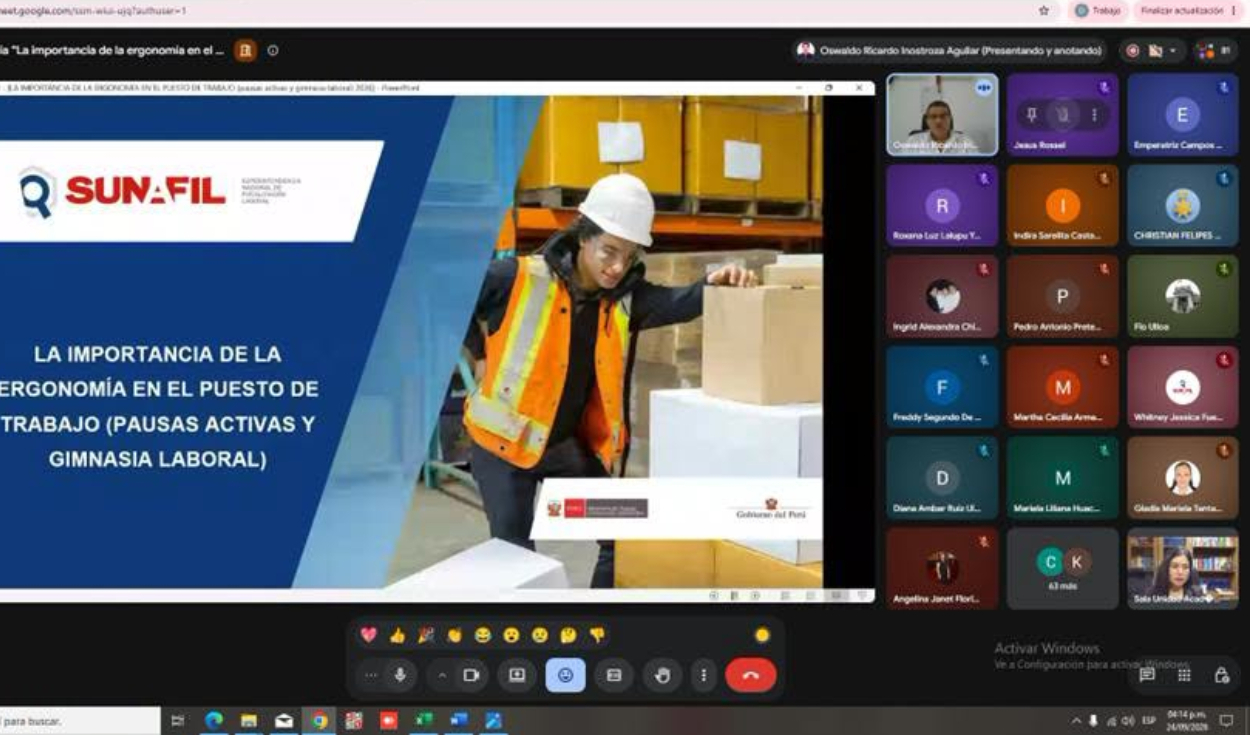Toggle the captions button

point(614,675)
